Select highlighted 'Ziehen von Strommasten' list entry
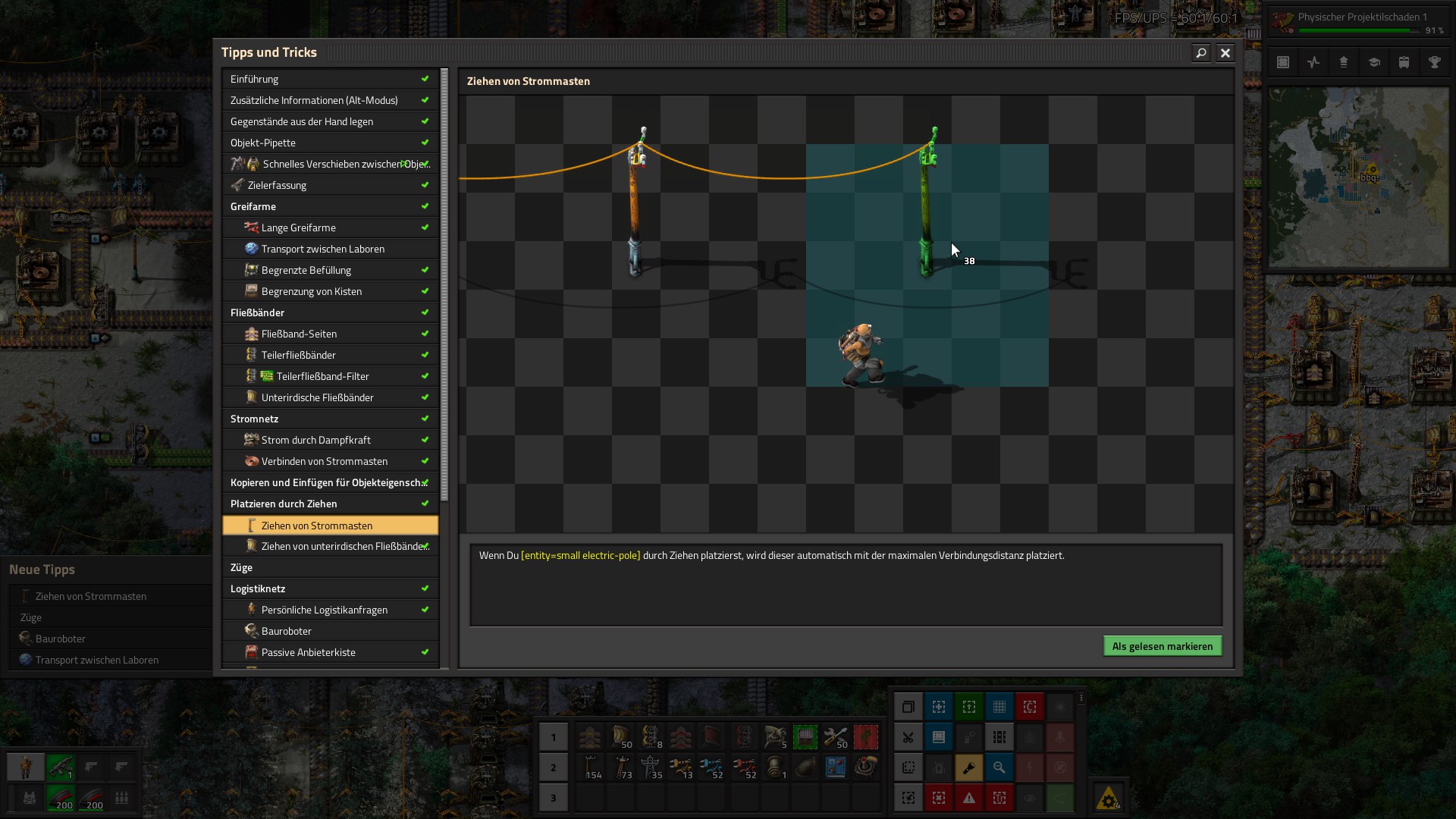 (331, 525)
